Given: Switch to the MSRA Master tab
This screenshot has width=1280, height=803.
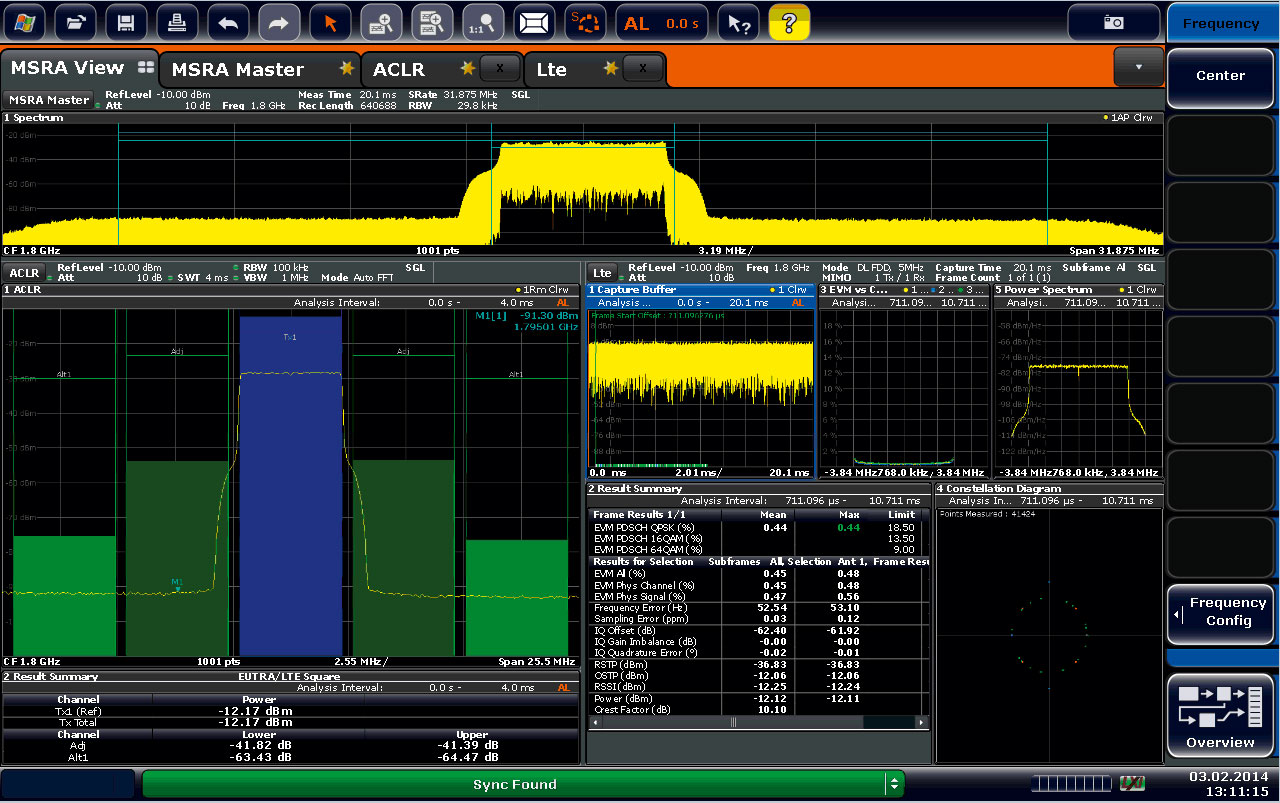Looking at the screenshot, I should coord(238,69).
